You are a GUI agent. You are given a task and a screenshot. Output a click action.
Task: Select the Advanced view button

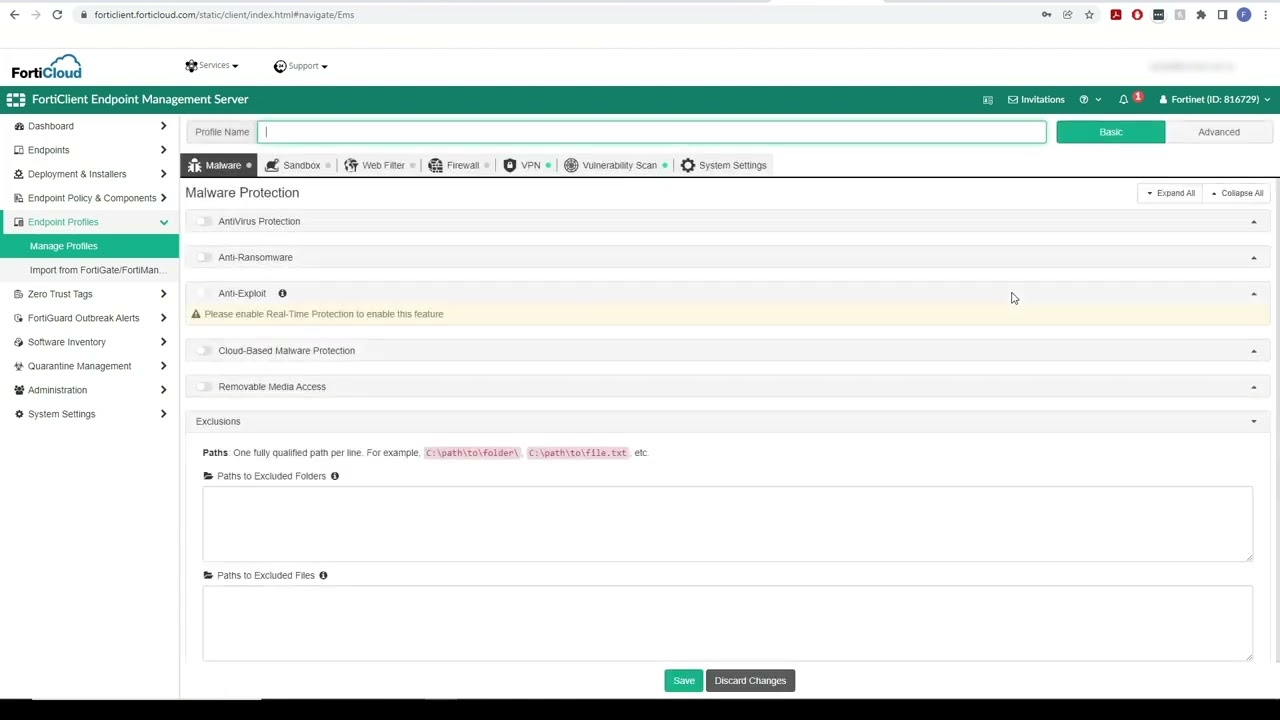point(1219,132)
